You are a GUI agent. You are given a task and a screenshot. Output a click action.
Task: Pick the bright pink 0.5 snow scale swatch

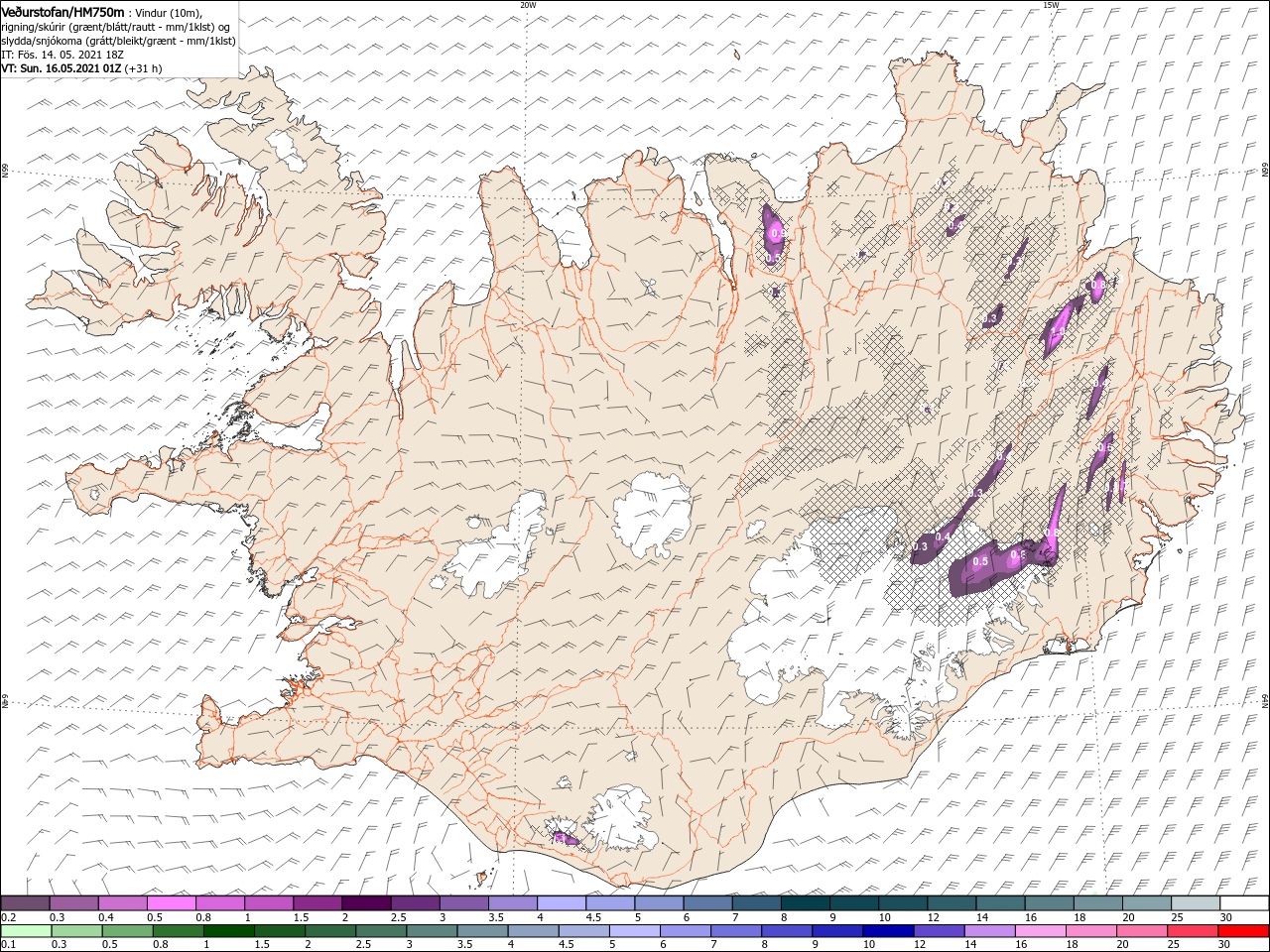click(x=171, y=903)
